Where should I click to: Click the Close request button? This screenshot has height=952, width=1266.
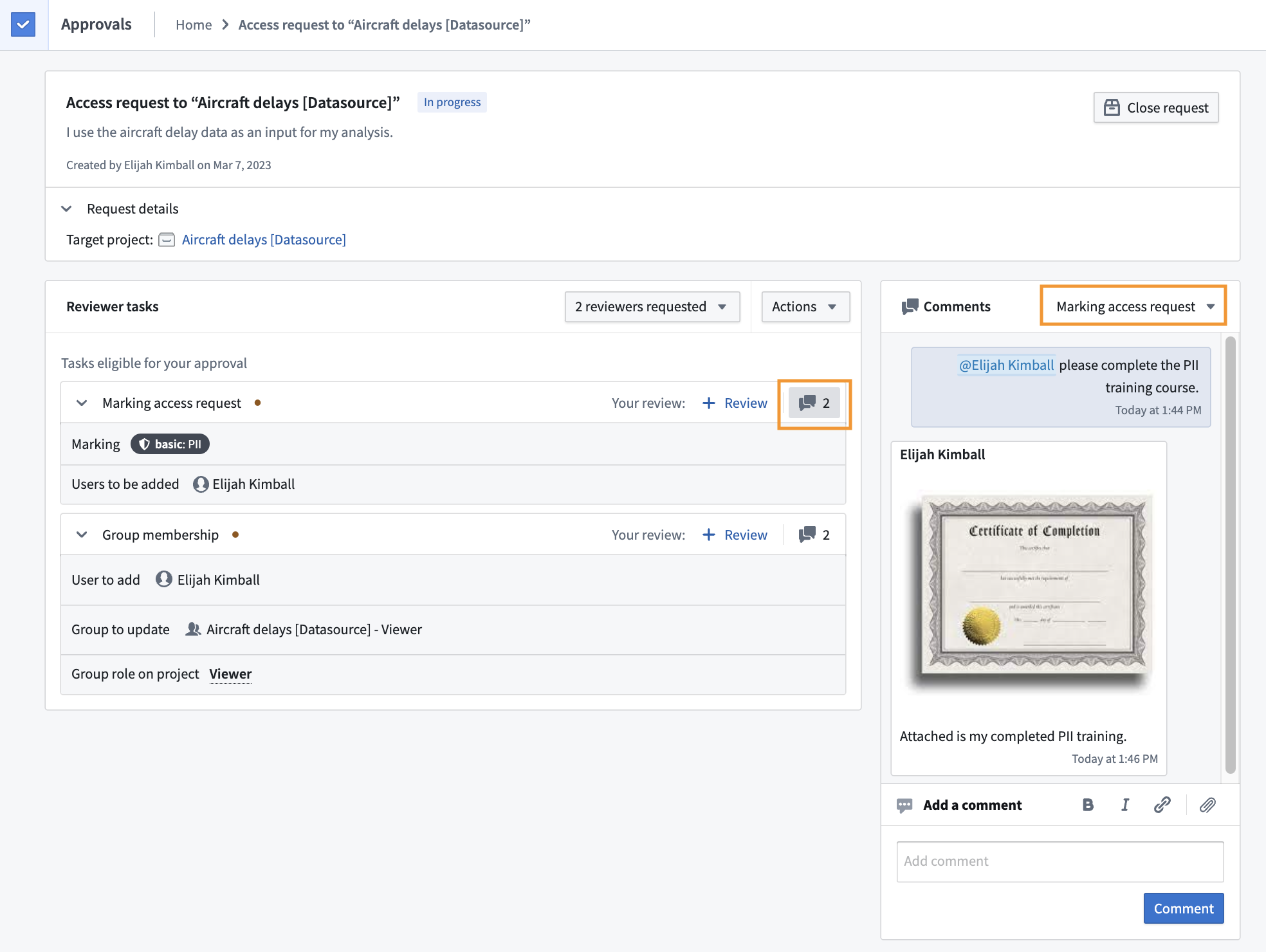[1156, 107]
